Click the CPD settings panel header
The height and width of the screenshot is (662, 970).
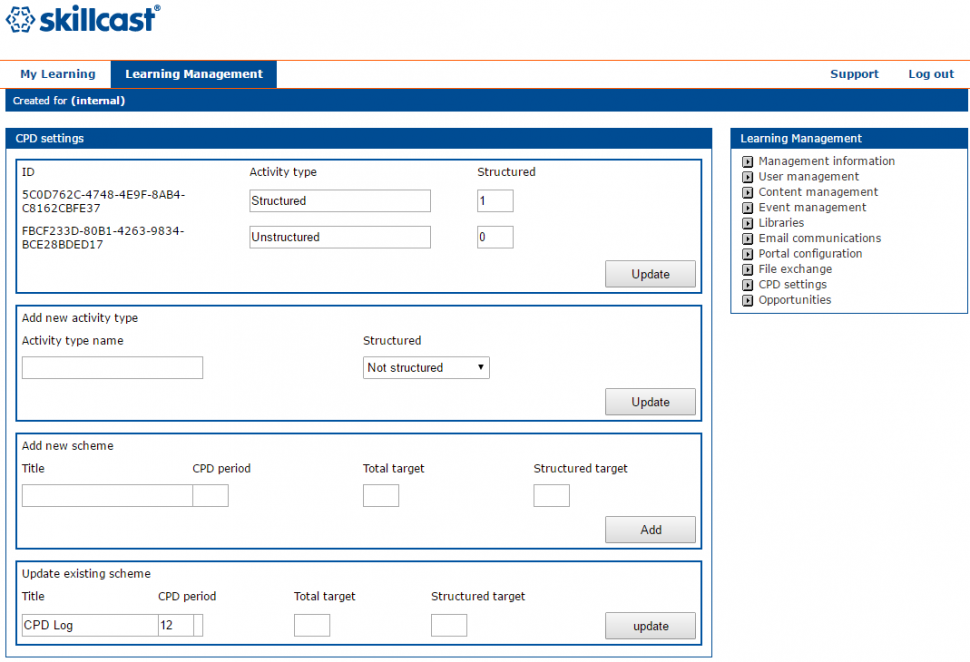pos(359,139)
